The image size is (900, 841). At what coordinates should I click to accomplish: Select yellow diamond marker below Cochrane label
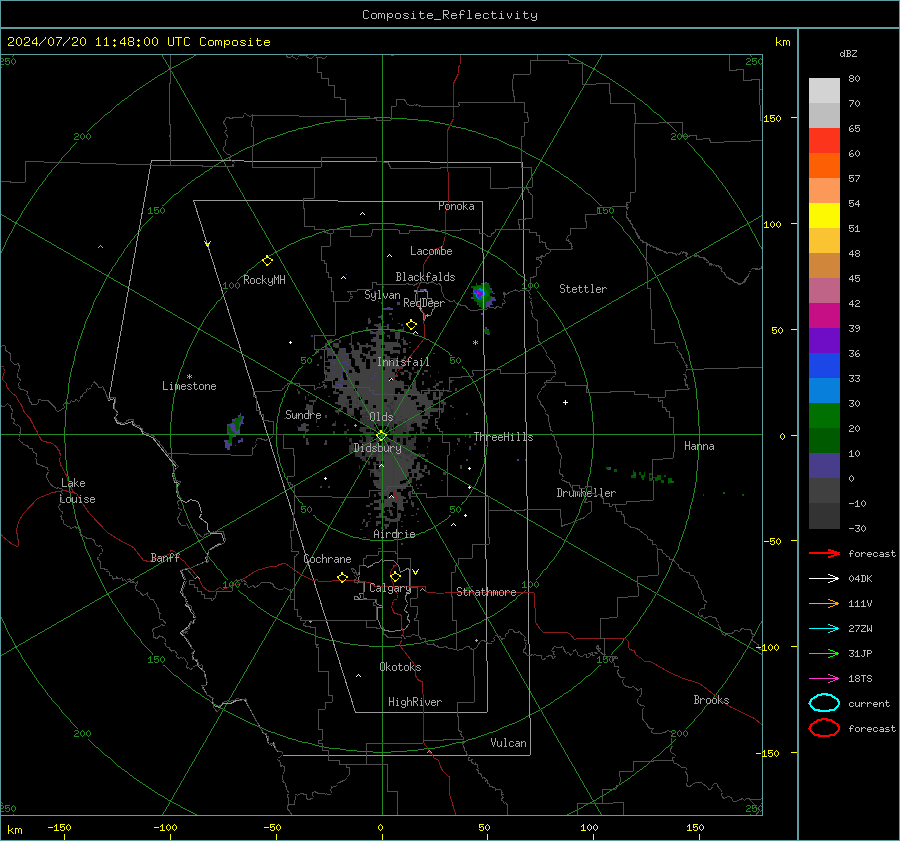[342, 577]
